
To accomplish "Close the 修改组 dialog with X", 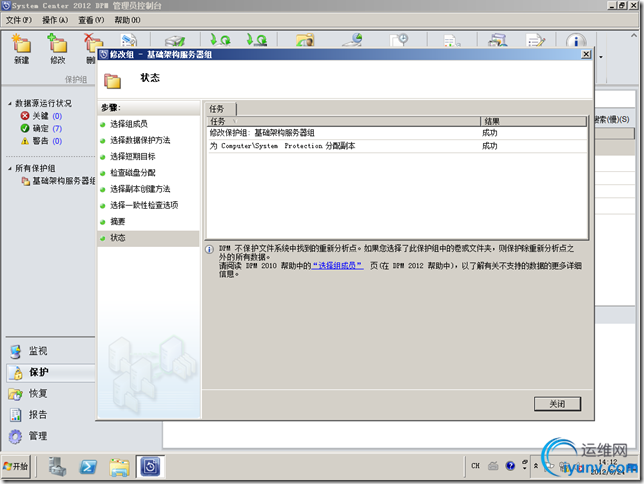I will click(586, 54).
